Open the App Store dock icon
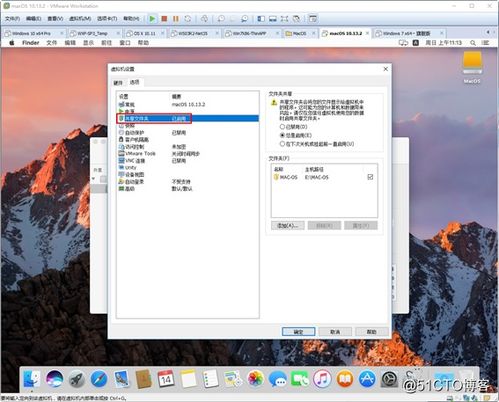 pyautogui.click(x=367, y=379)
